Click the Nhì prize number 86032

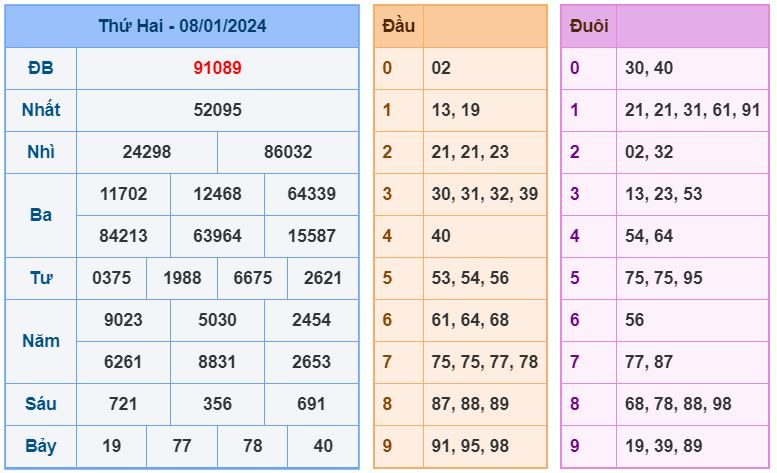[x=288, y=152]
